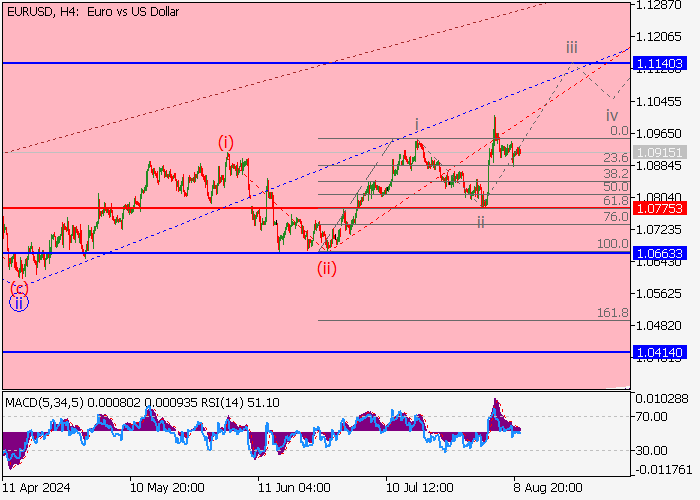700x500 pixels.
Task: Click the Fibonacci 50.0 level label
Action: (x=616, y=187)
